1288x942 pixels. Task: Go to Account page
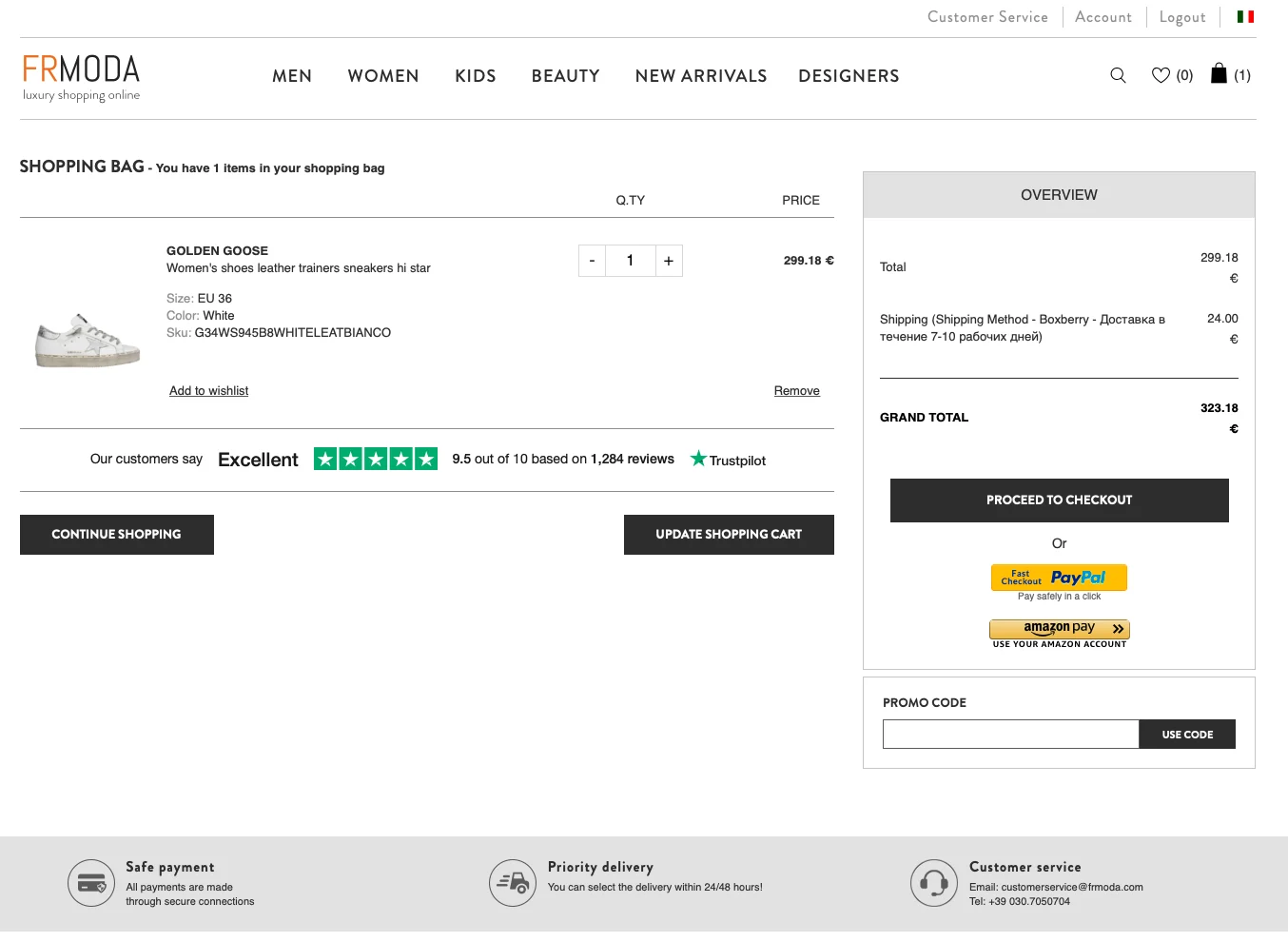[x=1103, y=17]
